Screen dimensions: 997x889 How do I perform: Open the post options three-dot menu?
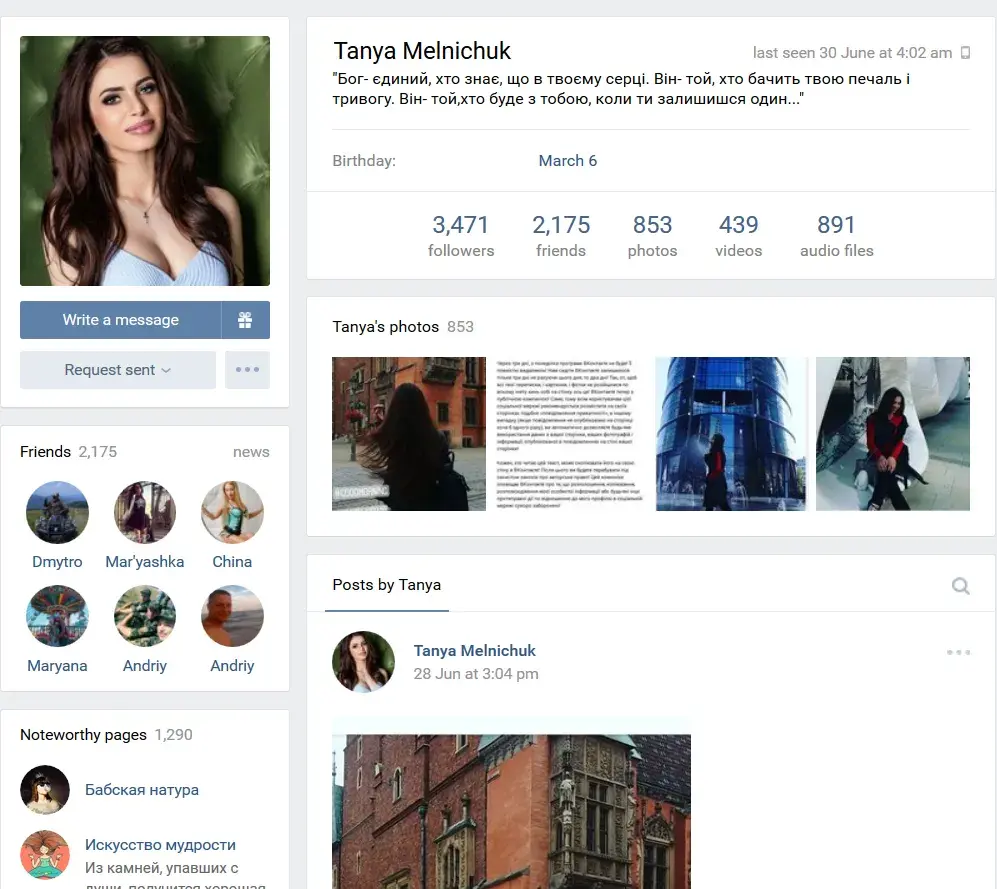click(958, 652)
